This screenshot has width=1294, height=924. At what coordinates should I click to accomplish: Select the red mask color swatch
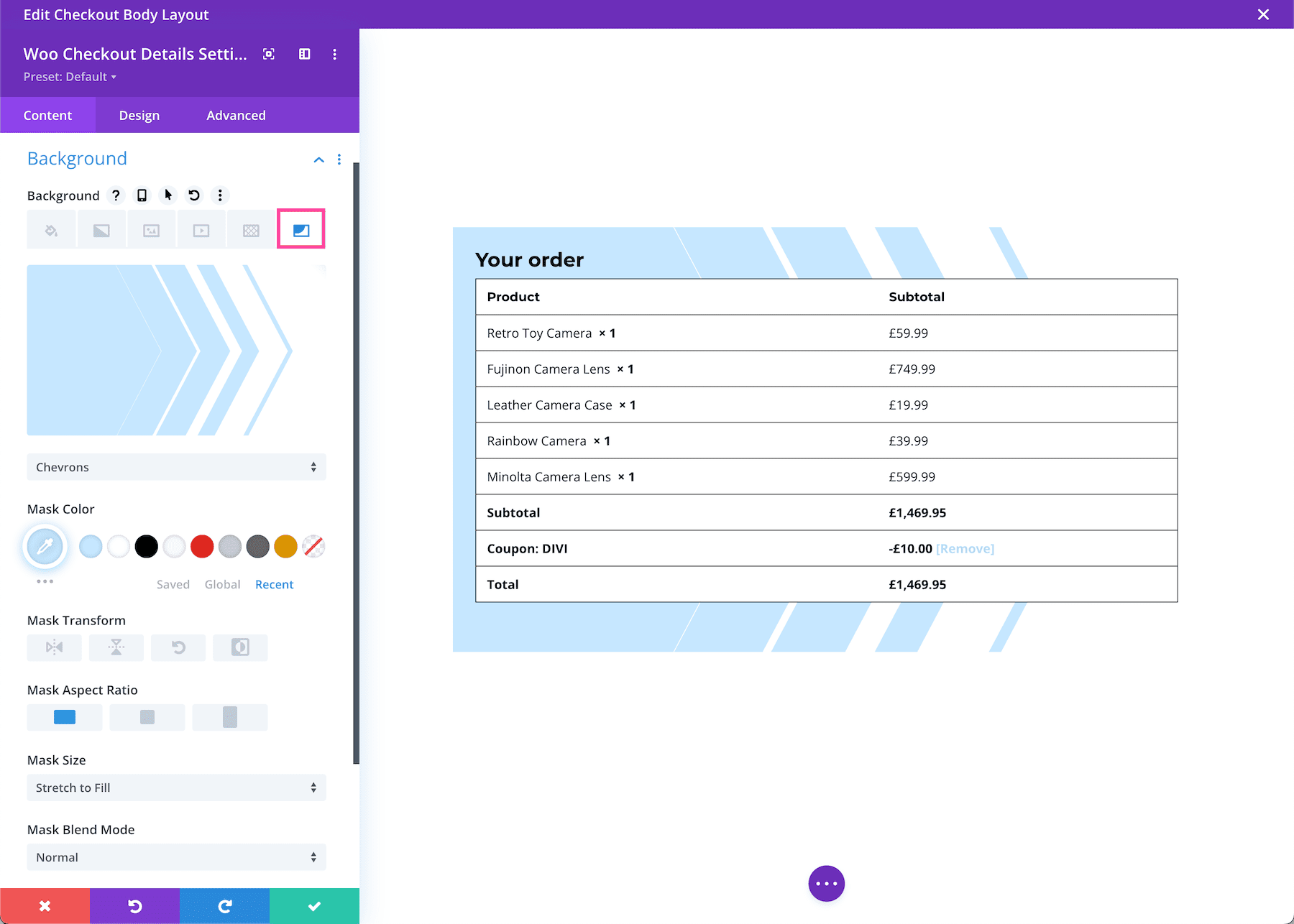coord(202,546)
